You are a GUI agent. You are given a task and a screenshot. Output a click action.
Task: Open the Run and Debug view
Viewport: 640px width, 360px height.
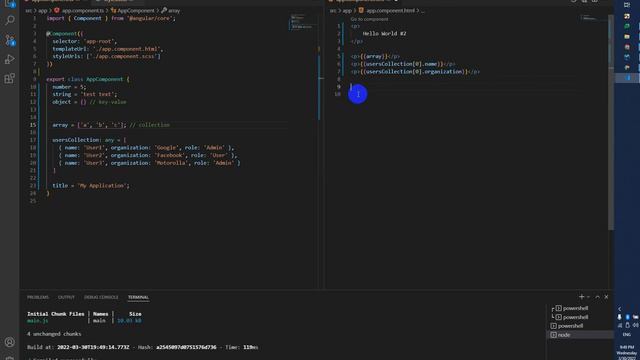(9, 59)
